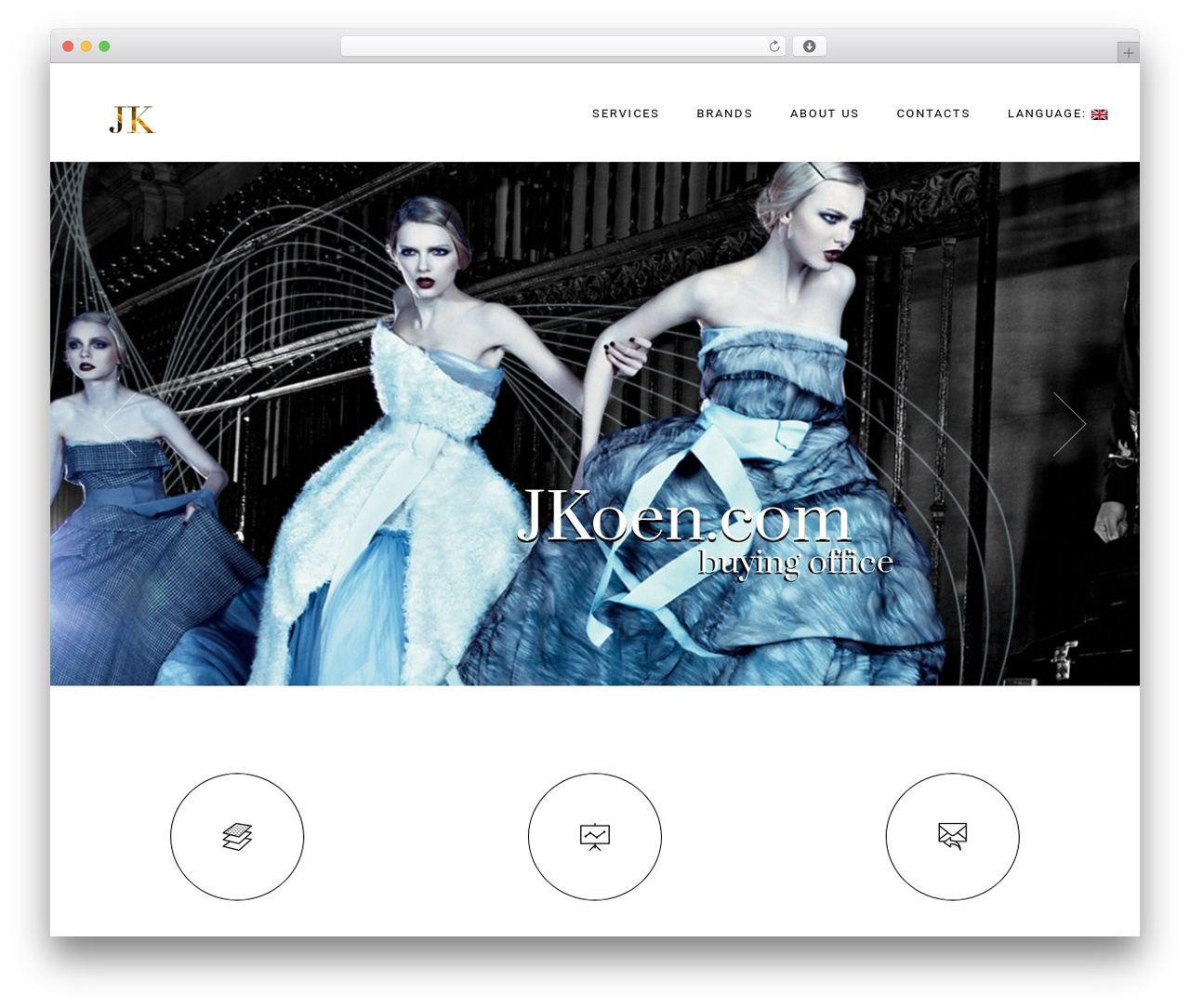Open the Contacts menu item
The image size is (1190, 1008).
933,113
